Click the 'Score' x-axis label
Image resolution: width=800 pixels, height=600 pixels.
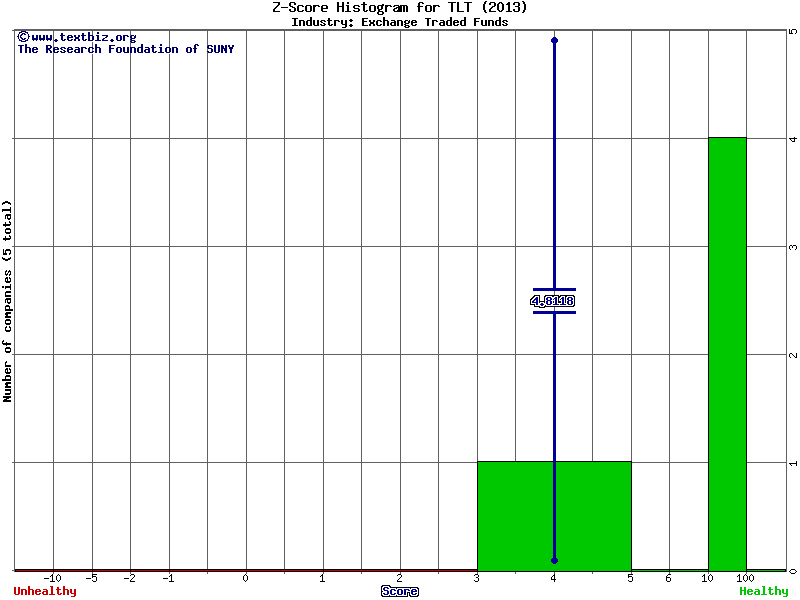tap(400, 591)
